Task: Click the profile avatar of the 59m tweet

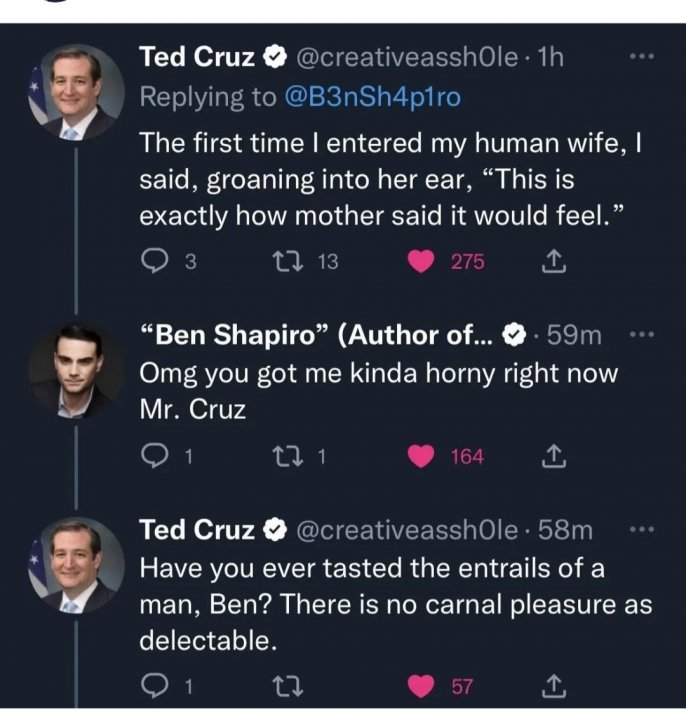Action: coord(75,372)
